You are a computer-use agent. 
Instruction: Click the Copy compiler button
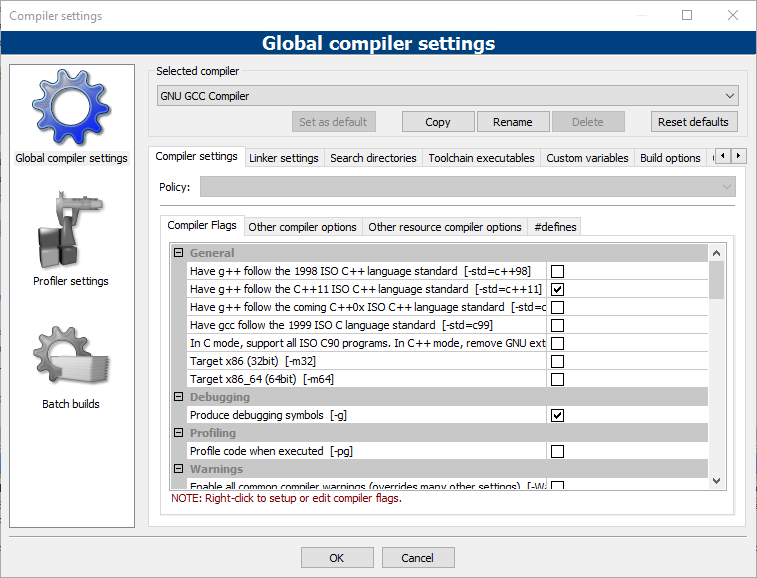[x=438, y=122]
